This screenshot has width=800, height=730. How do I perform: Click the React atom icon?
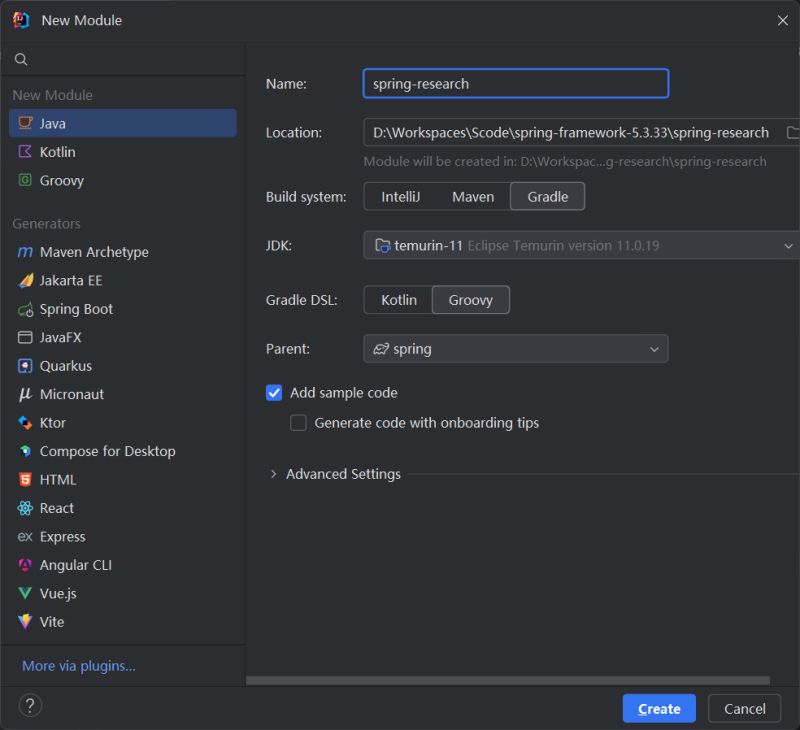25,508
